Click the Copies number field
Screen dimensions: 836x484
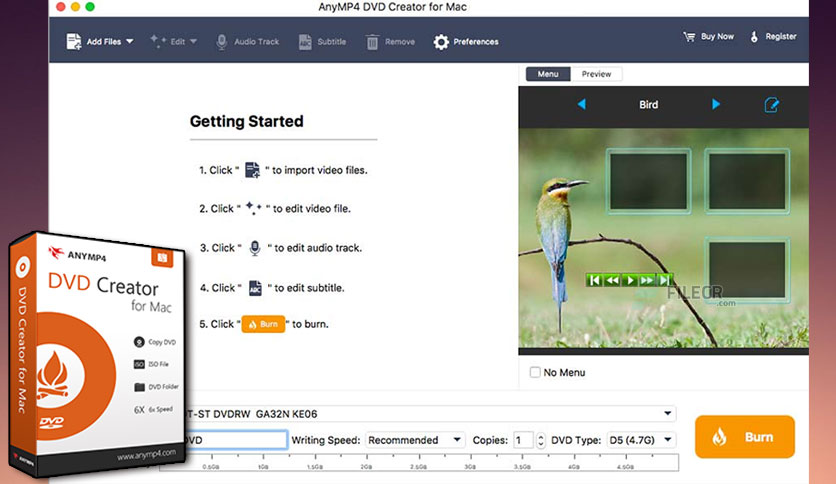[x=524, y=440]
